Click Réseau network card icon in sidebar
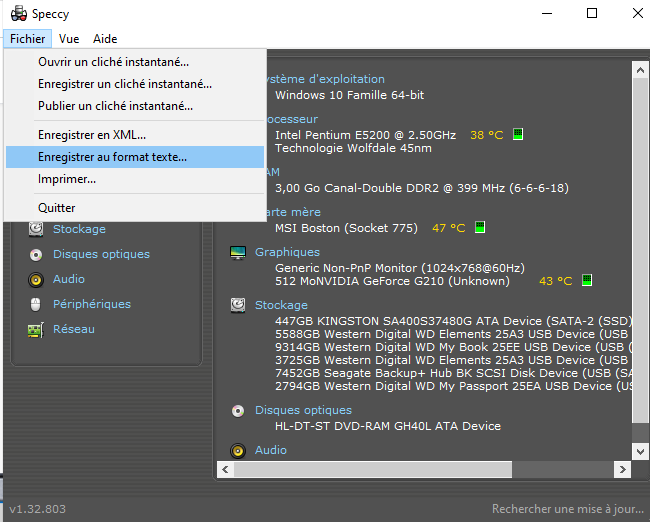 tap(36, 330)
